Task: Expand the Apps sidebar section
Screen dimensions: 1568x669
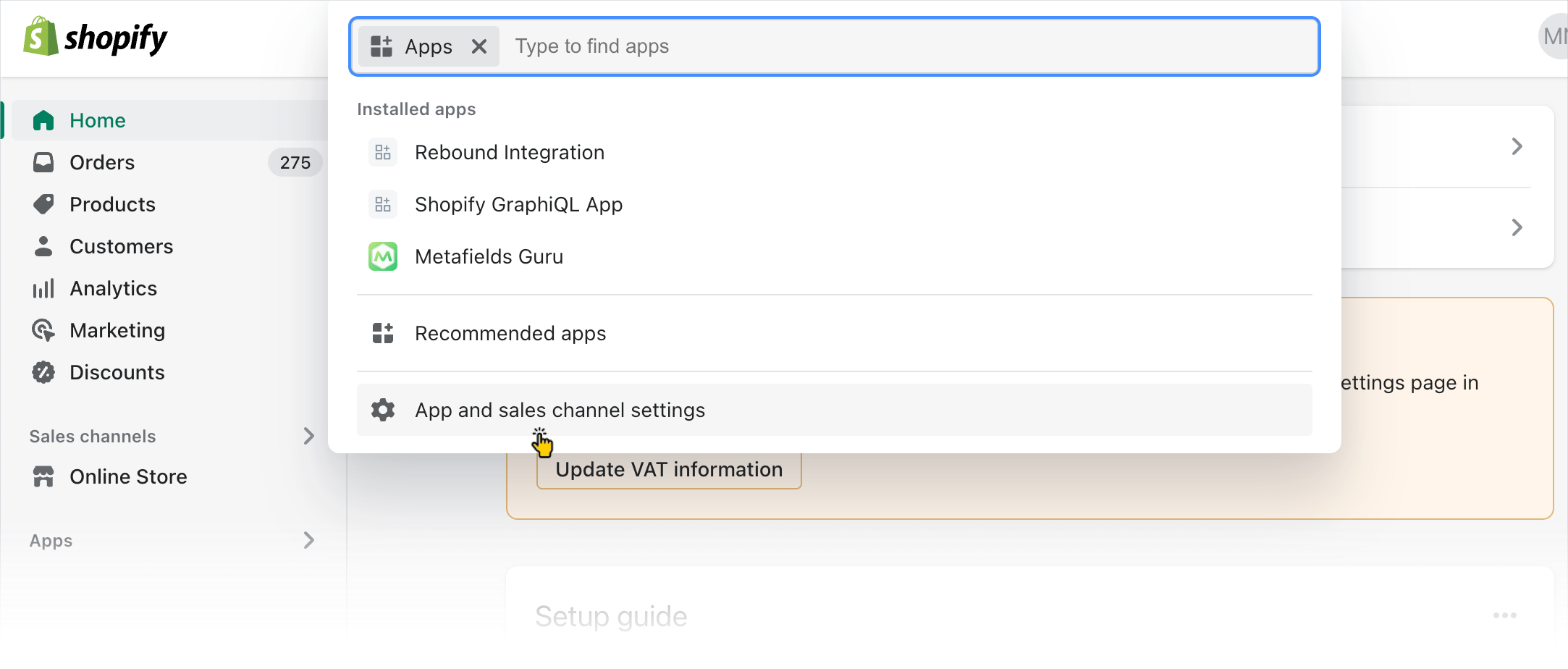Action: pyautogui.click(x=308, y=540)
